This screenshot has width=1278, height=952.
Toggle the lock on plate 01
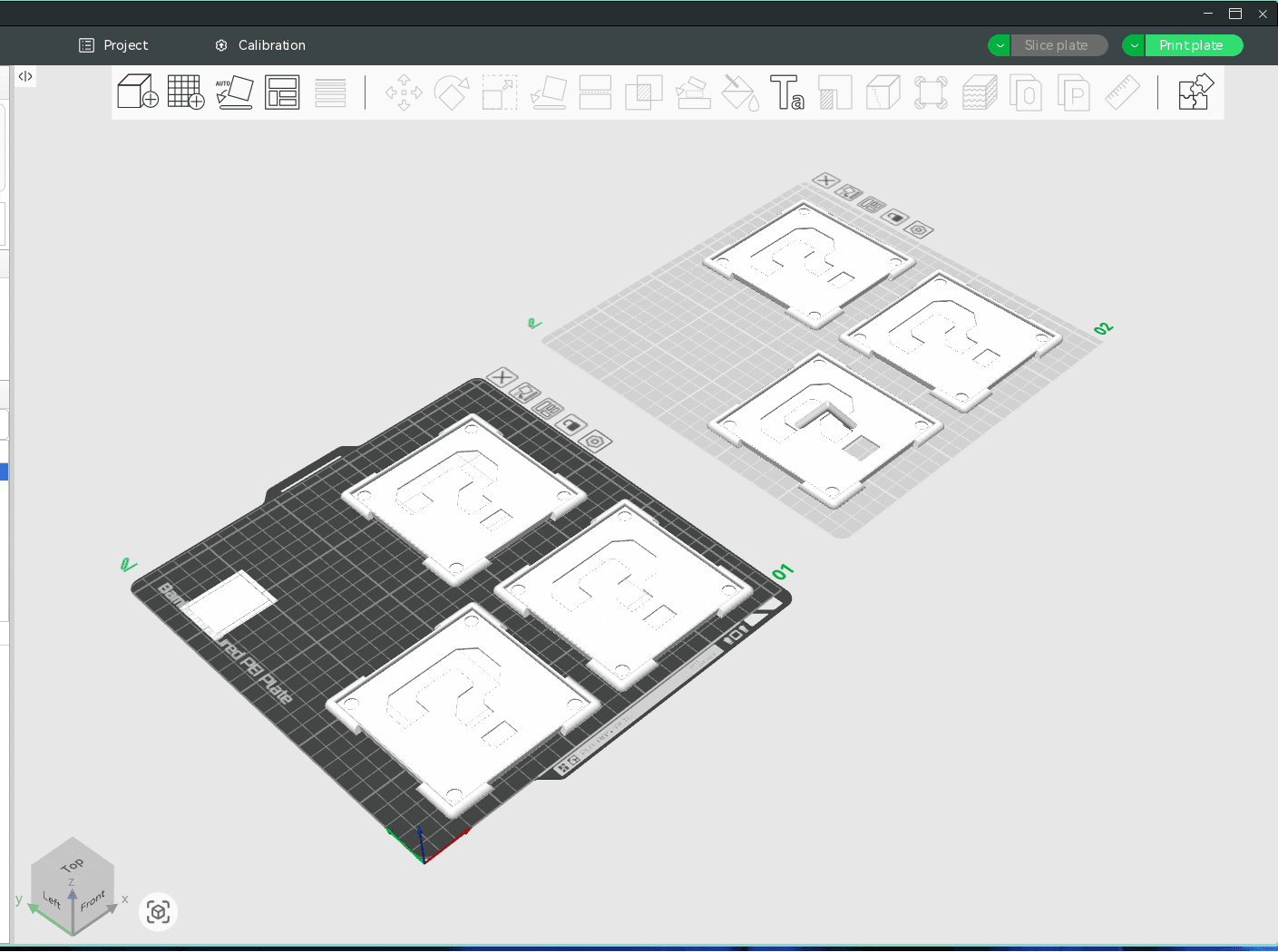[571, 423]
